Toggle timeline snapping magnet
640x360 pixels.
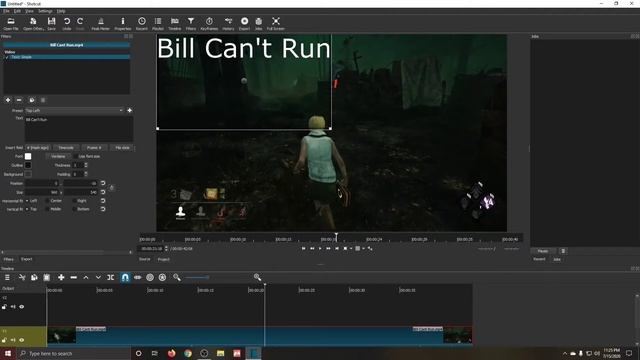coord(125,278)
